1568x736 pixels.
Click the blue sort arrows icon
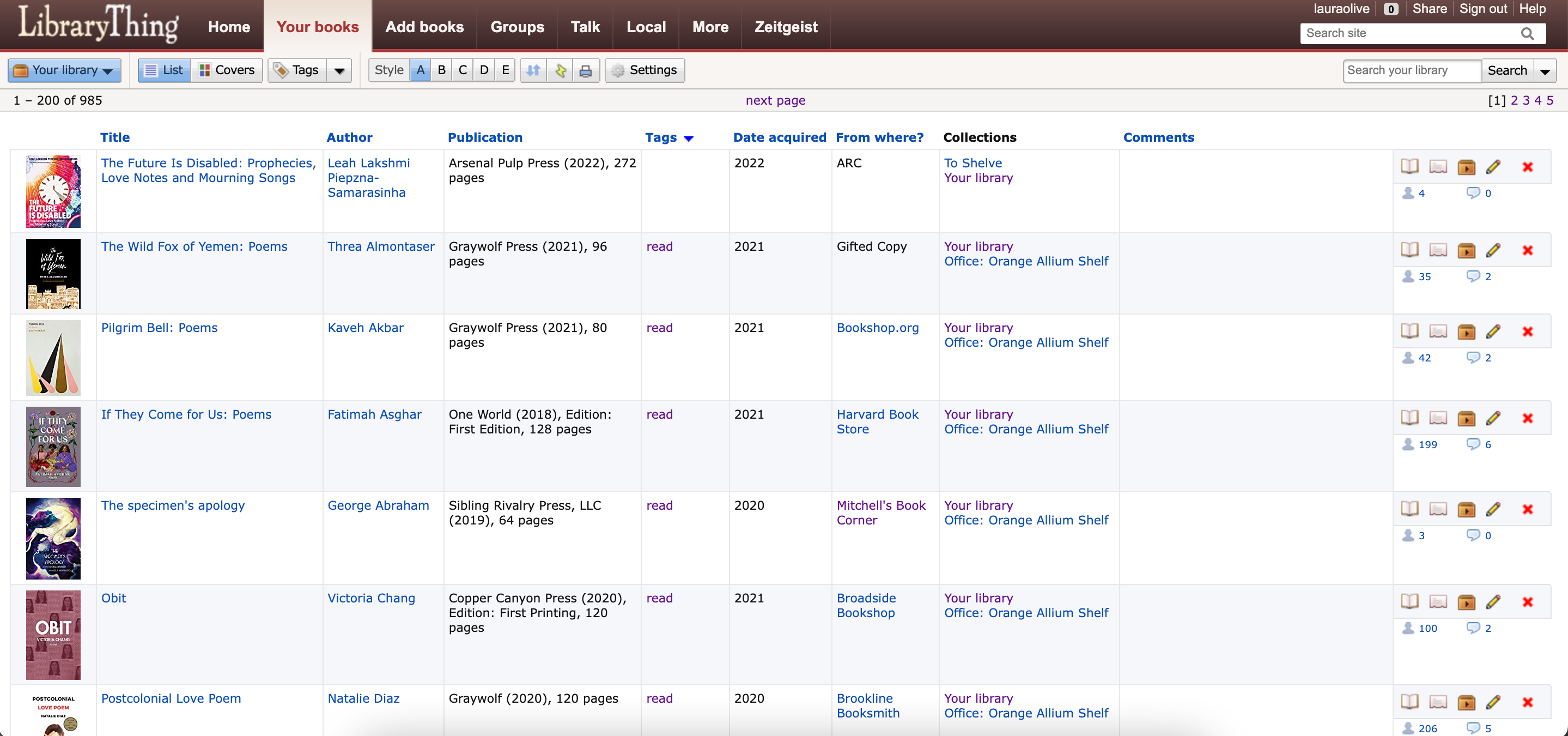[533, 70]
